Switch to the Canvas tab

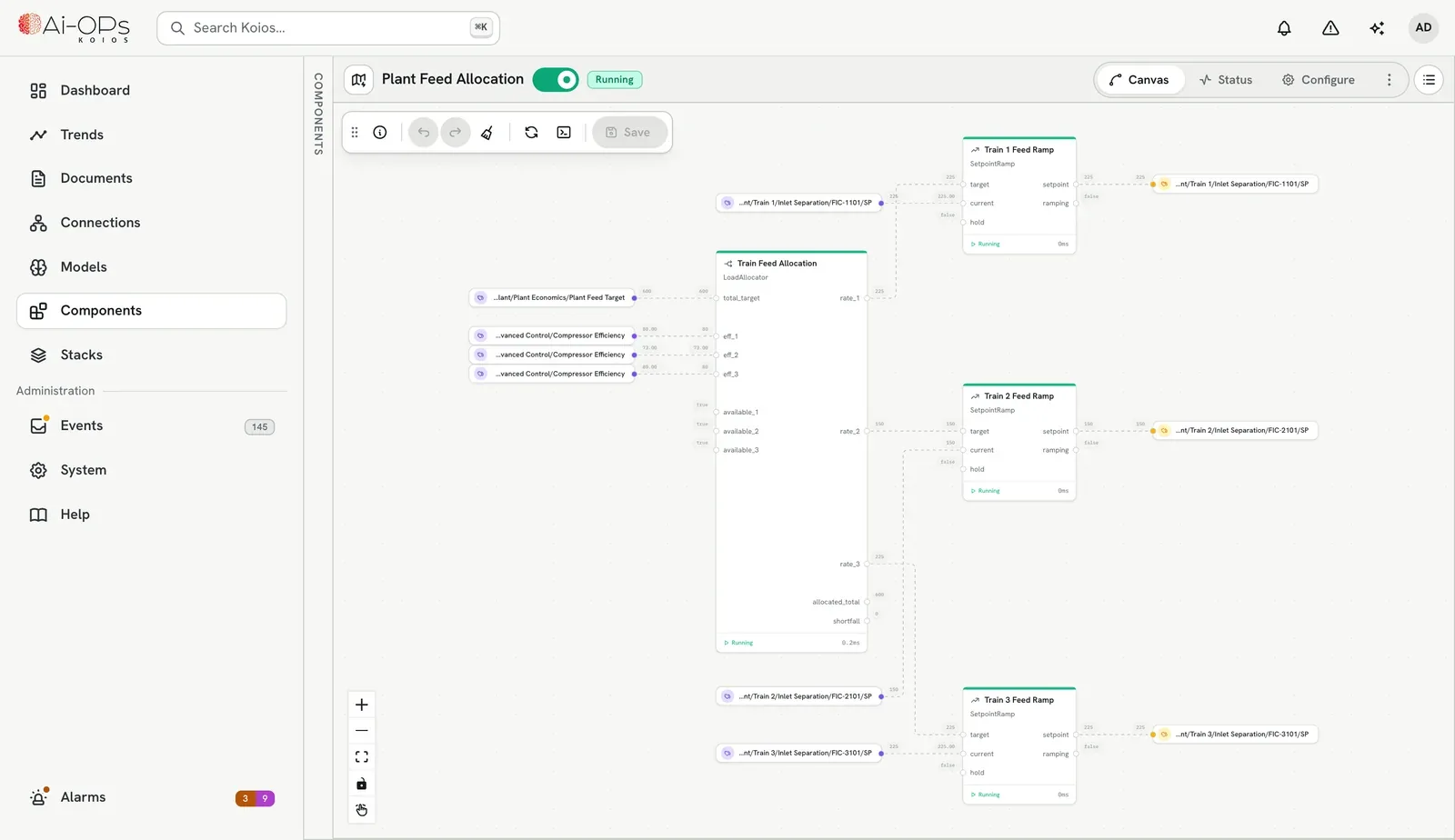point(1139,80)
